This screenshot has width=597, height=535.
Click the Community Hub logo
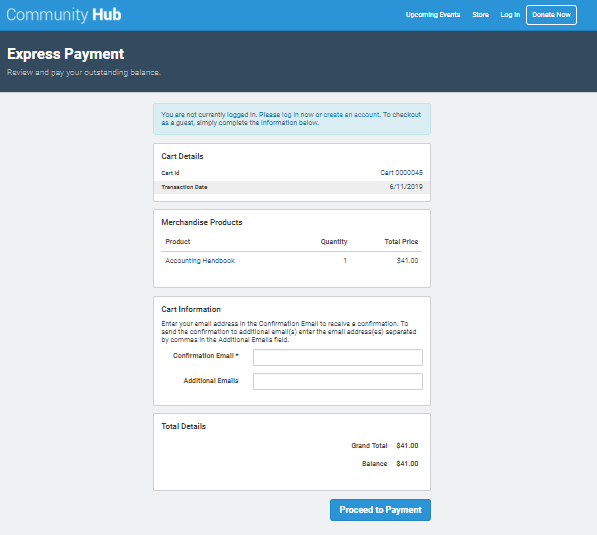[x=64, y=15]
